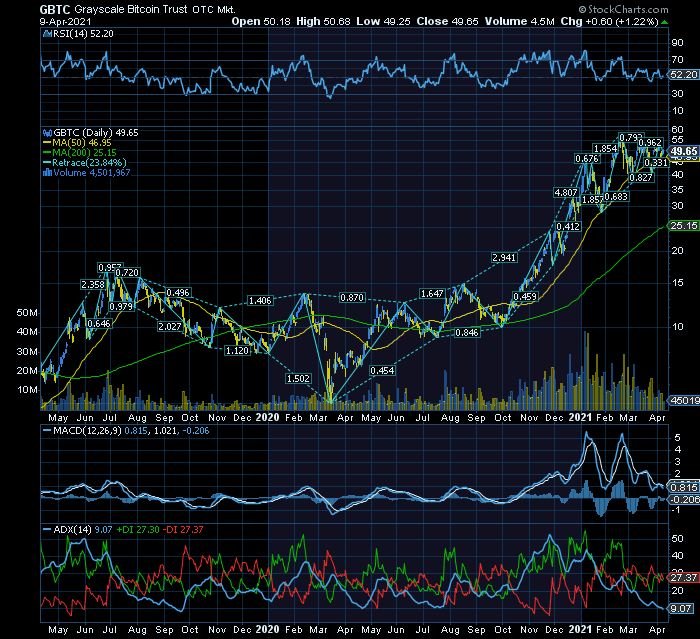Viewport: 700px width, 639px height.
Task: Click the 1.857 retracement label
Action: (593, 200)
